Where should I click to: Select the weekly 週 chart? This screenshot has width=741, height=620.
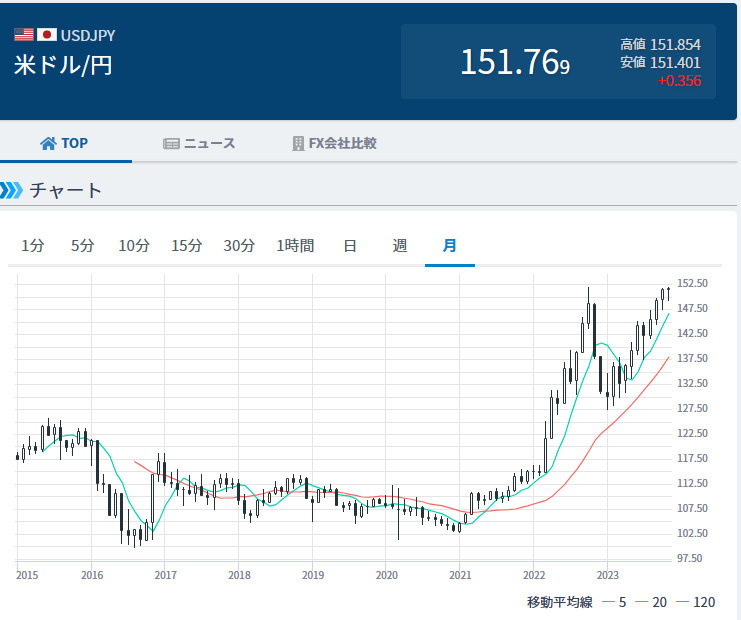400,246
